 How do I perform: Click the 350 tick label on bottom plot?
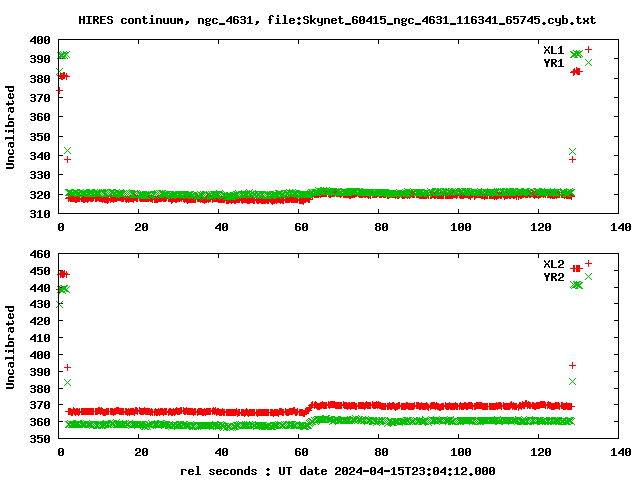pos(40,439)
